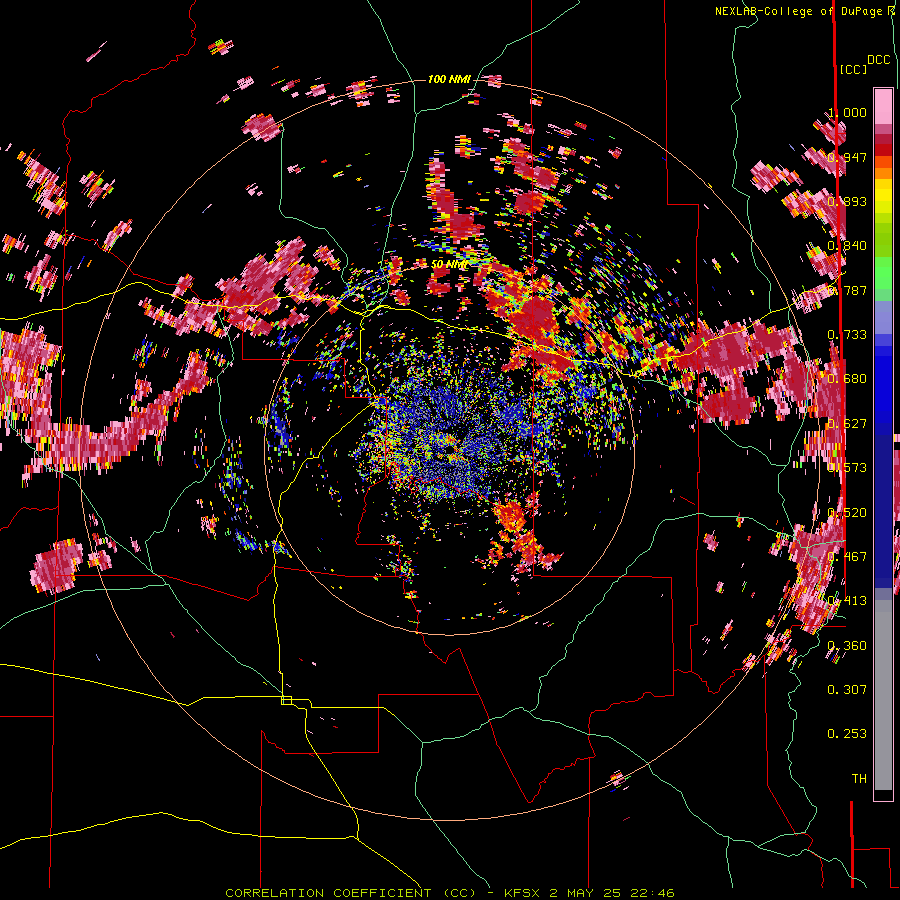Screen dimensions: 900x900
Task: Select the 0.840 legend value
Action: (x=847, y=246)
